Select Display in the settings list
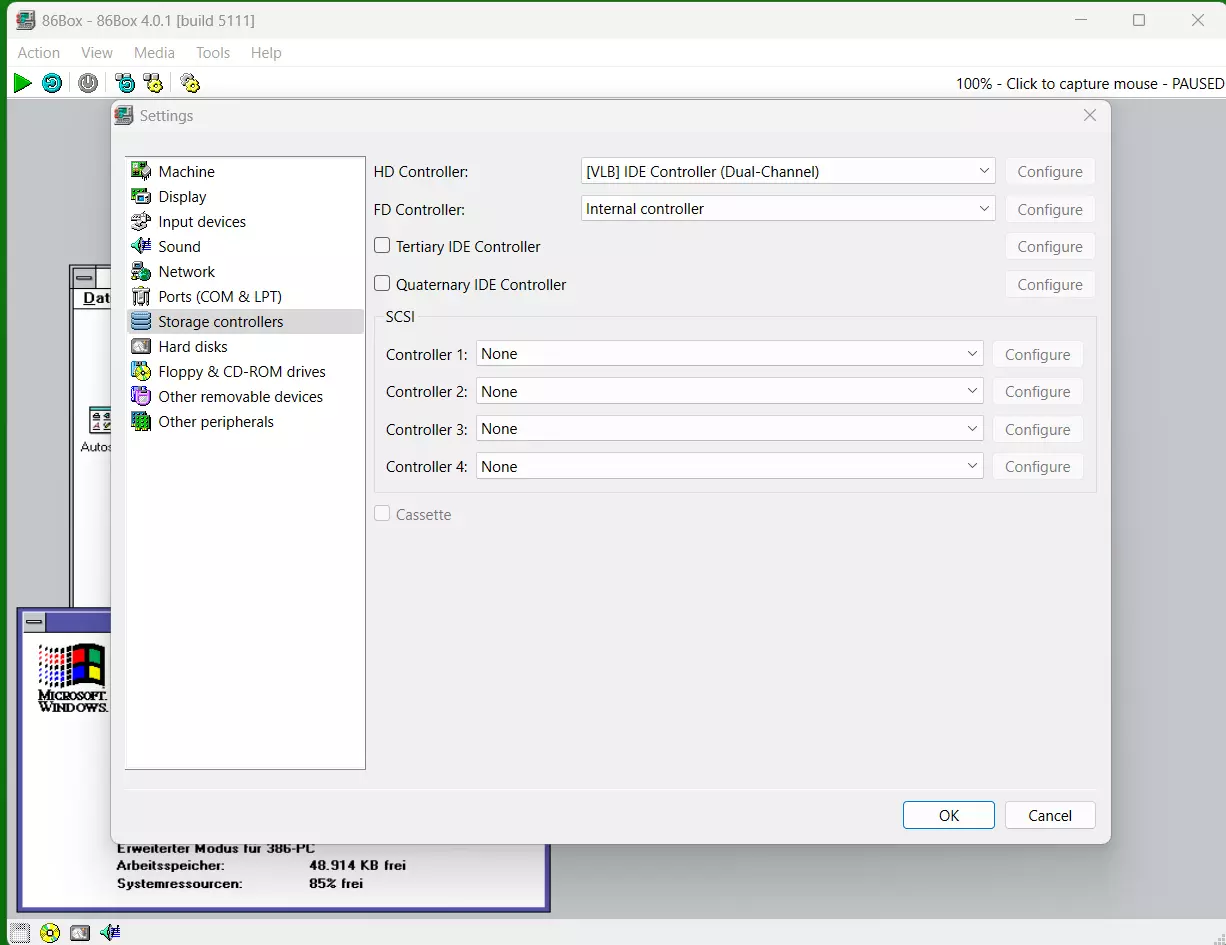This screenshot has width=1226, height=945. click(245, 196)
